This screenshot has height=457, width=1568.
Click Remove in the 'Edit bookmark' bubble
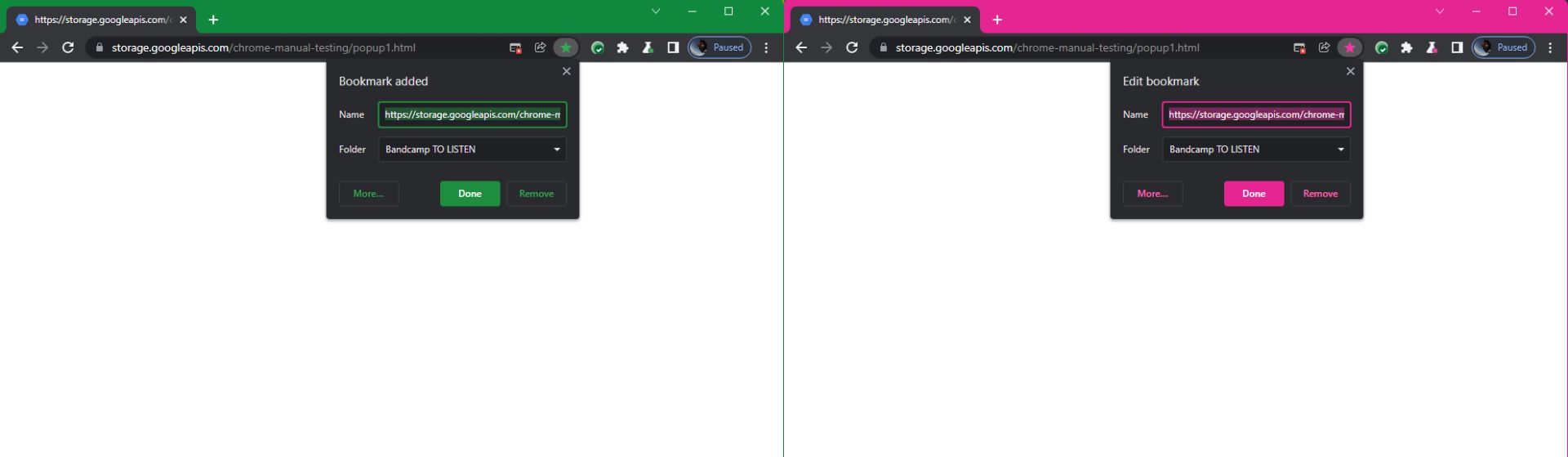[1321, 194]
